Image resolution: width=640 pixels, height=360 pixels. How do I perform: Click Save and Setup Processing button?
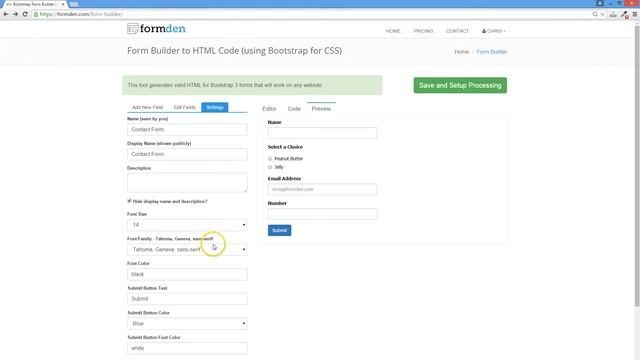coord(460,85)
